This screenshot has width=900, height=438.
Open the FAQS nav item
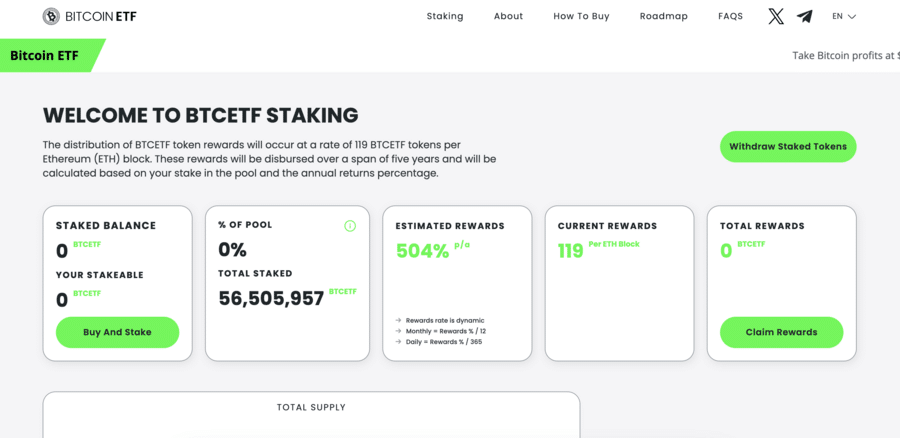click(731, 16)
